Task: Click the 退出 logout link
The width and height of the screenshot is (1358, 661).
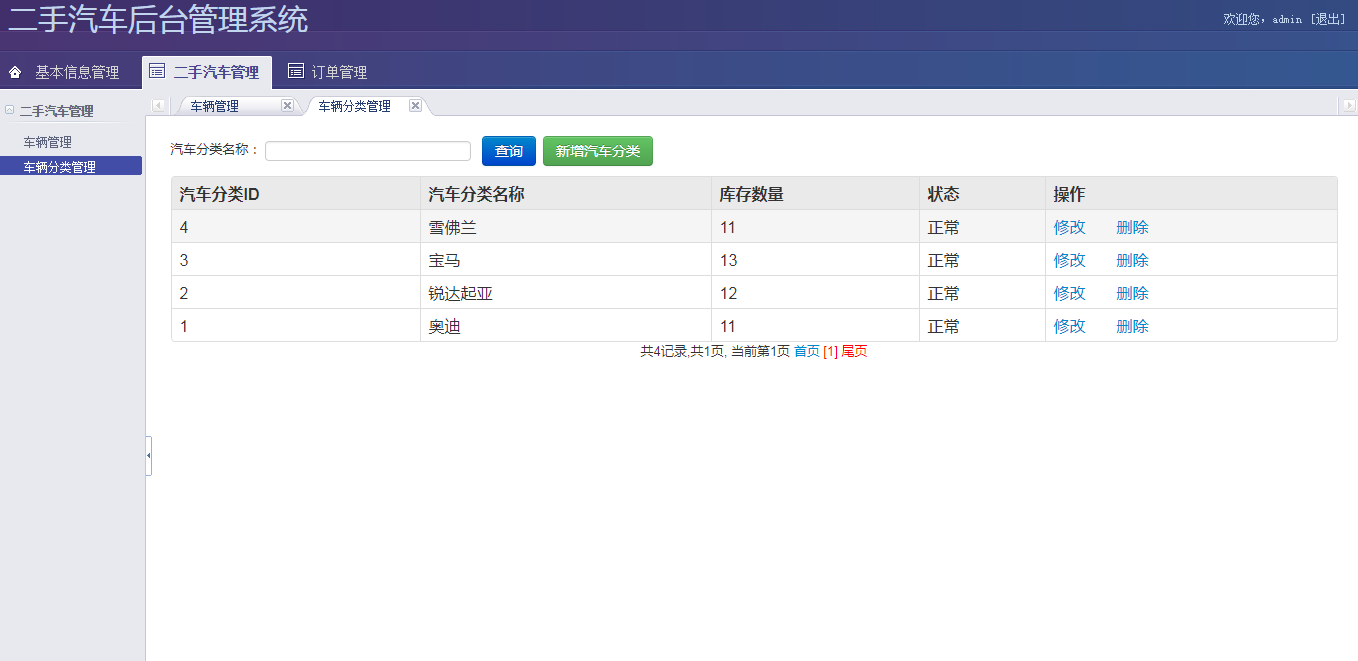Action: pyautogui.click(x=1328, y=19)
